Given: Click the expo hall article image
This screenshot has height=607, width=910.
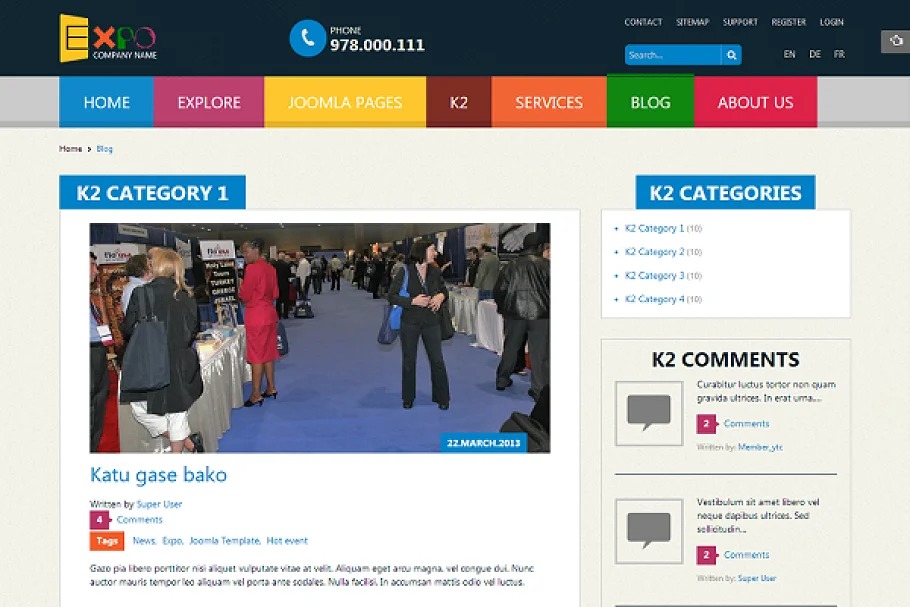Looking at the screenshot, I should click(320, 337).
